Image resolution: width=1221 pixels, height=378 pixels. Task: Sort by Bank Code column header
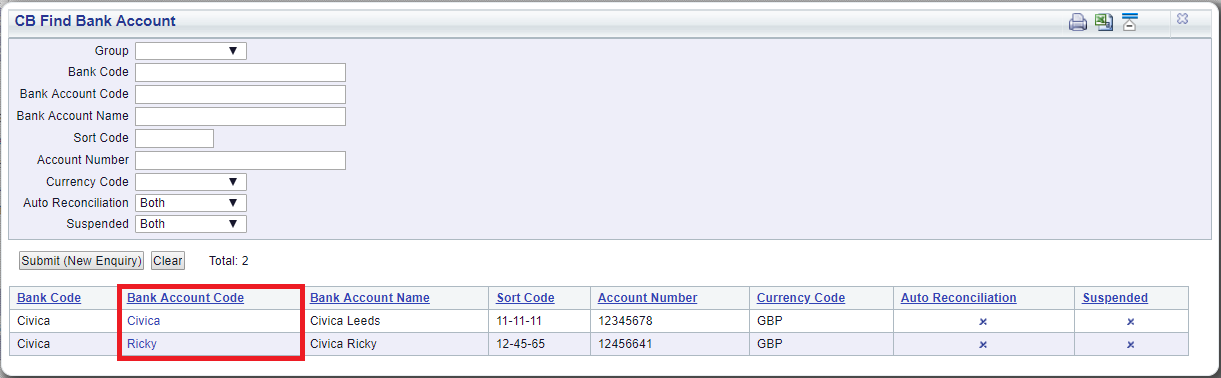pos(49,298)
